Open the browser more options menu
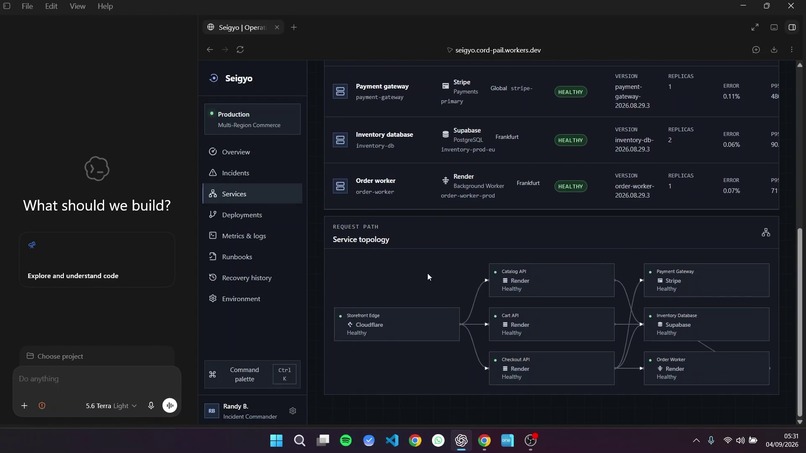Screen dimensions: 806x453 tap(792, 50)
